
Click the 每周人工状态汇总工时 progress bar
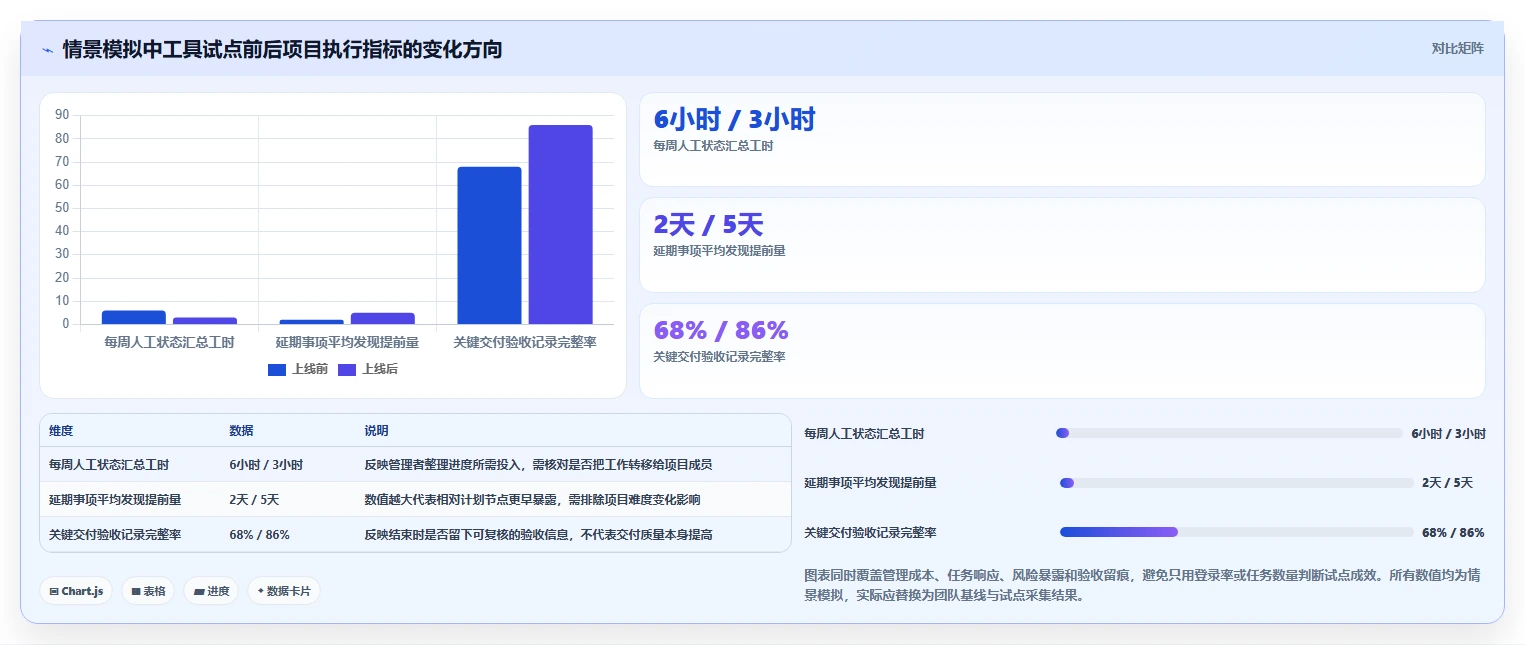1229,433
